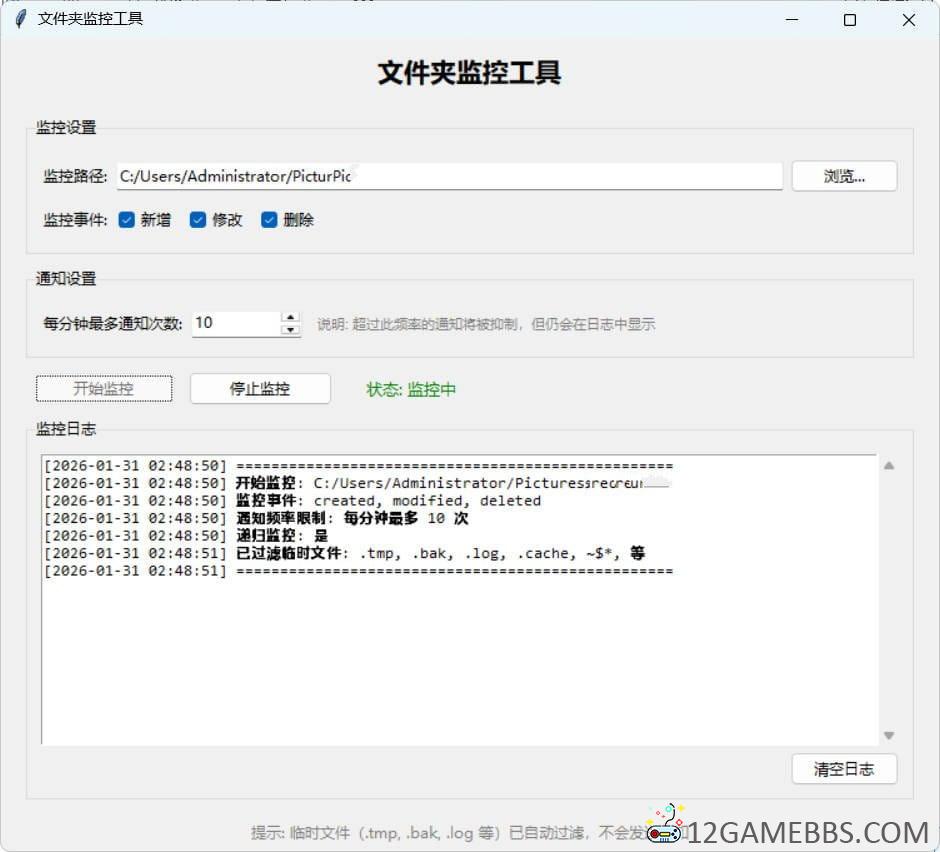Toggle the 新增 checkbox

point(126,220)
